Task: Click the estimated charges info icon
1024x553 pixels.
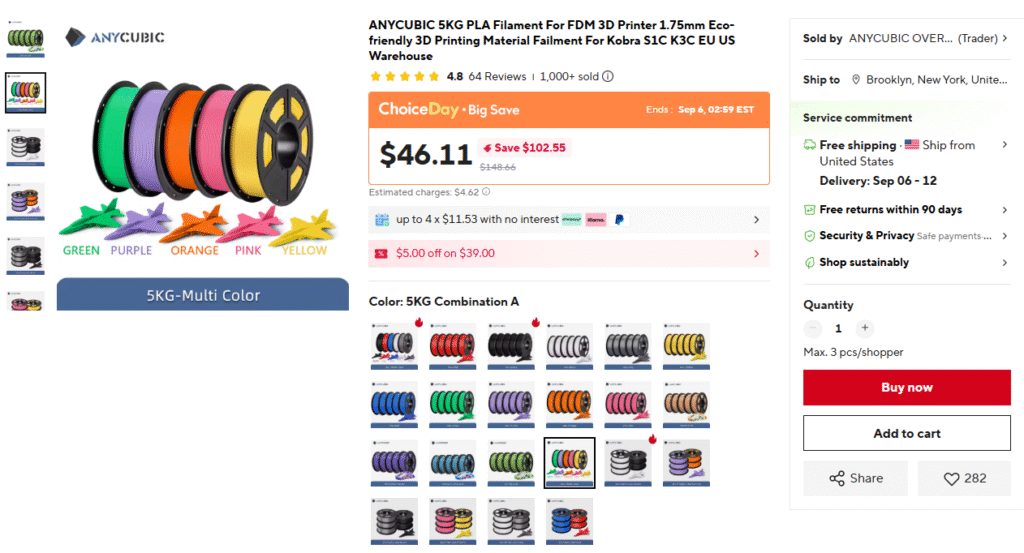Action: (486, 192)
